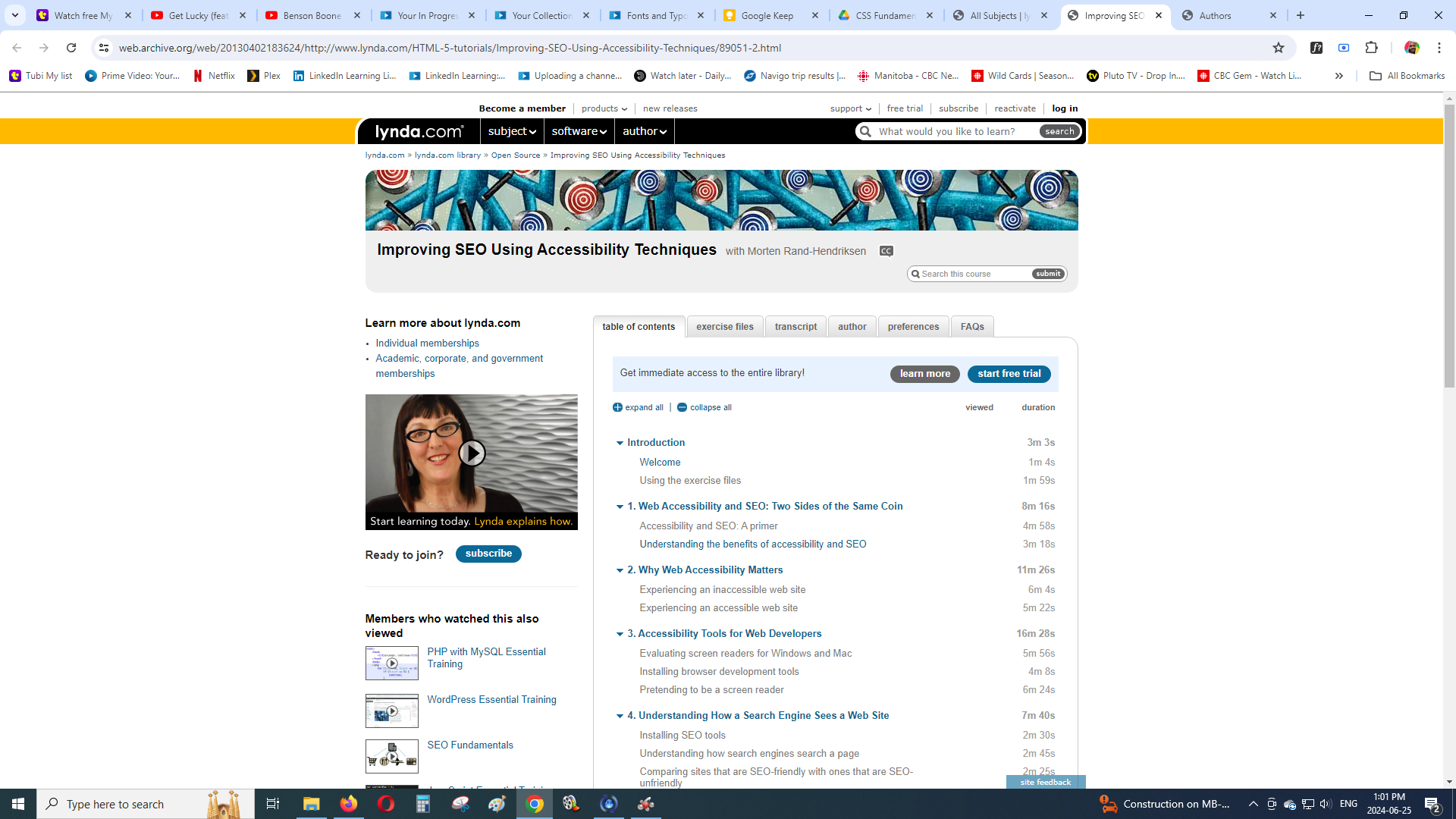Viewport: 1456px width, 819px height.
Task: Bookmark this page with the star icon
Action: (1279, 48)
